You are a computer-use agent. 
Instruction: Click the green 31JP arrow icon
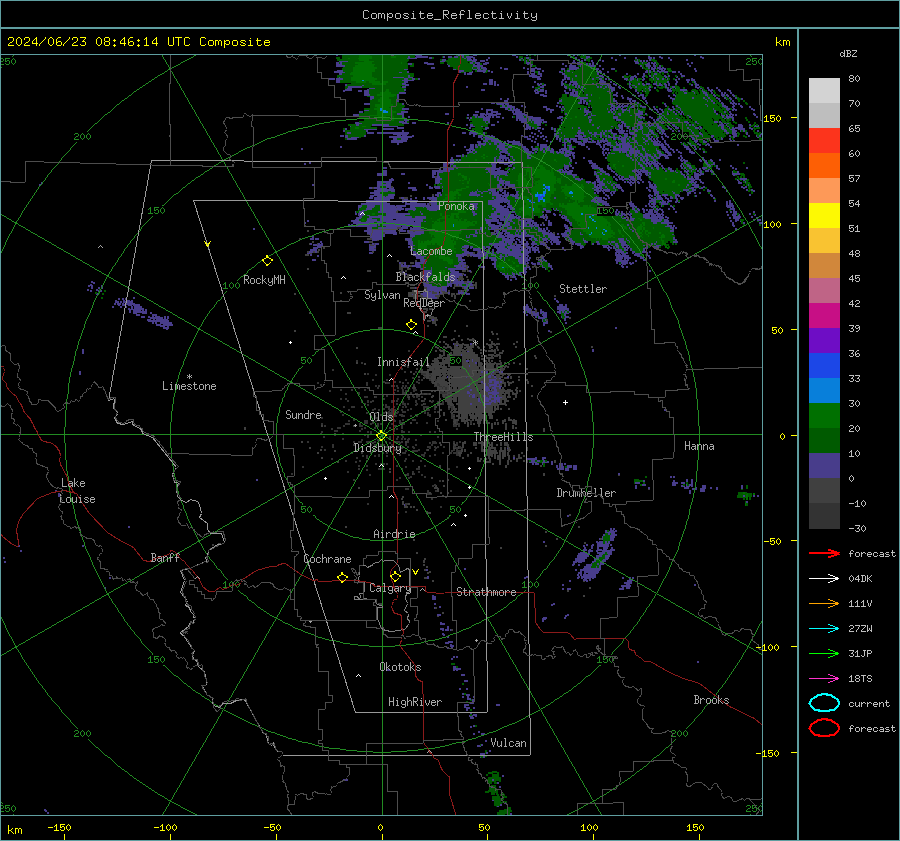(824, 653)
